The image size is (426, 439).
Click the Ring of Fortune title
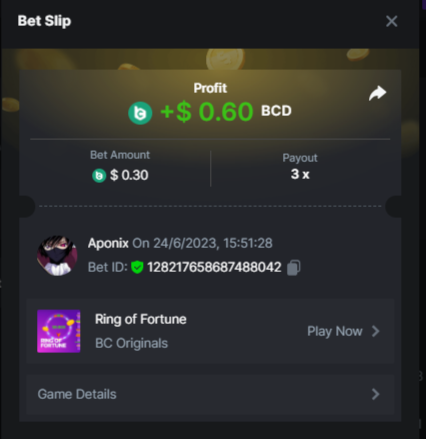point(141,319)
